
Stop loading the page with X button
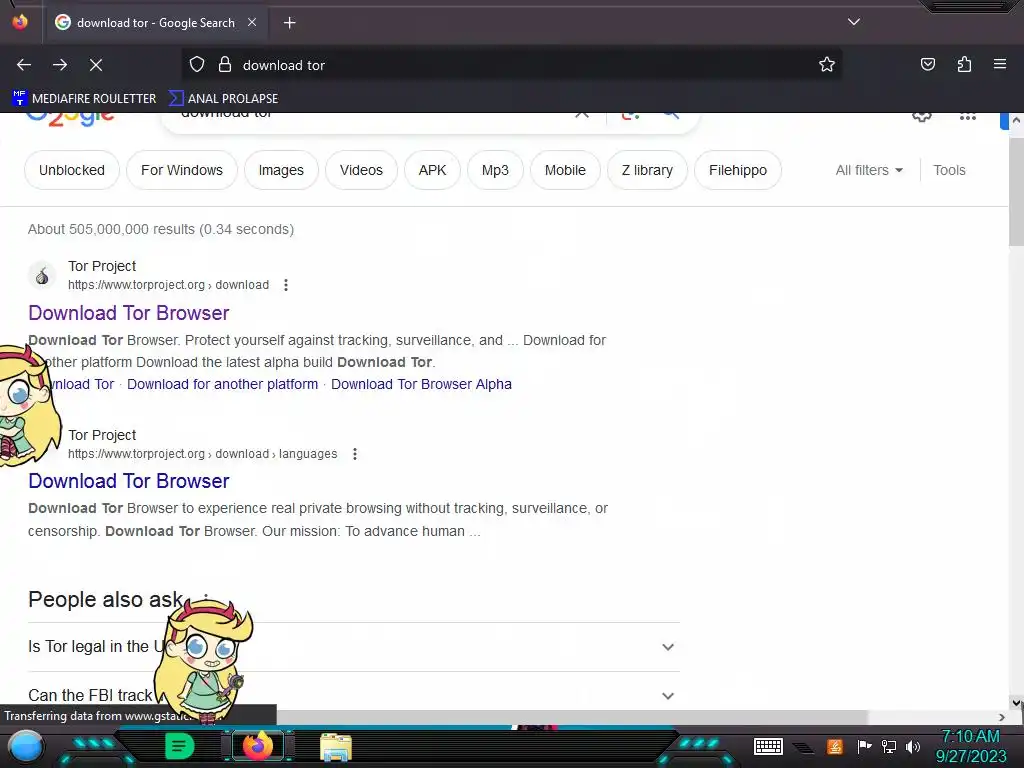(96, 65)
